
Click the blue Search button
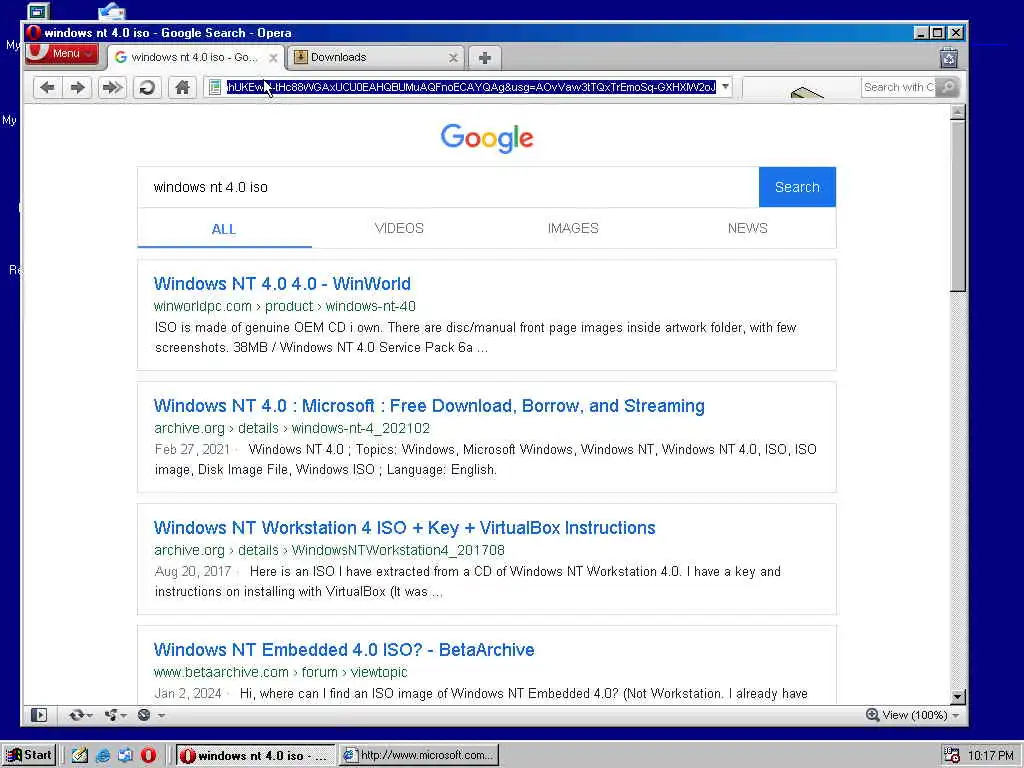797,187
